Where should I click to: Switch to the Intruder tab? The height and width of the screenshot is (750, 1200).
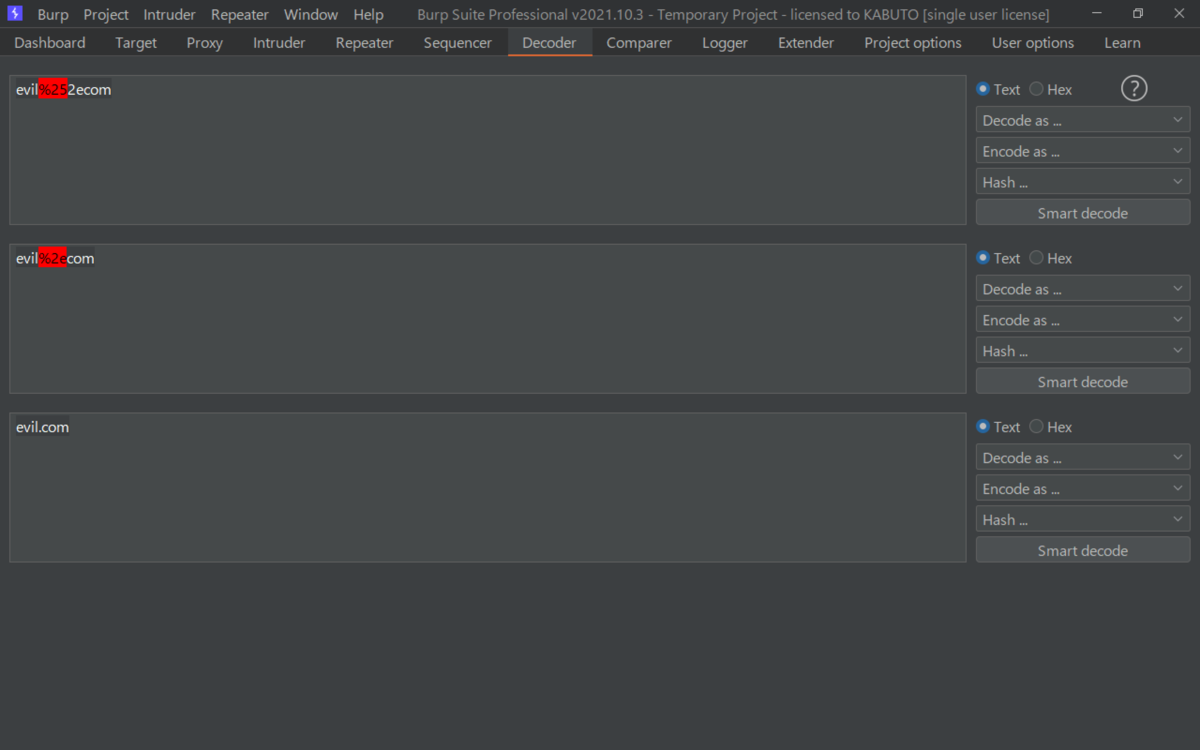[279, 43]
